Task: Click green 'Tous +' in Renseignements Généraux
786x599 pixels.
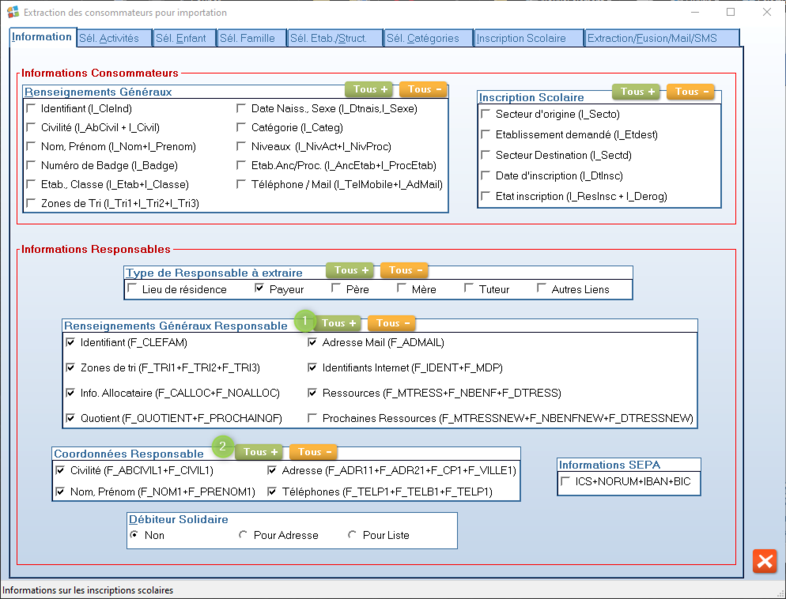Action: point(369,89)
